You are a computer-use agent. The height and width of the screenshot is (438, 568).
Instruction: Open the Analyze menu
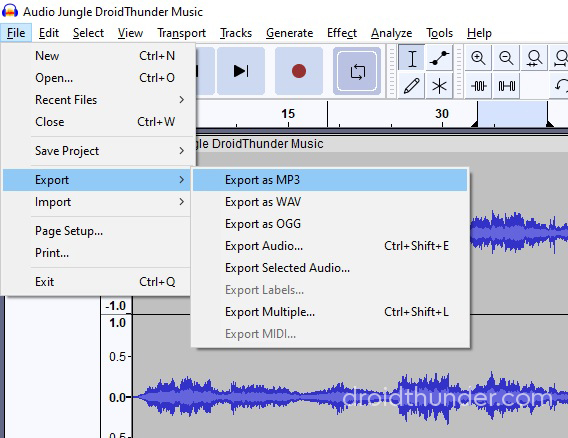click(x=391, y=33)
